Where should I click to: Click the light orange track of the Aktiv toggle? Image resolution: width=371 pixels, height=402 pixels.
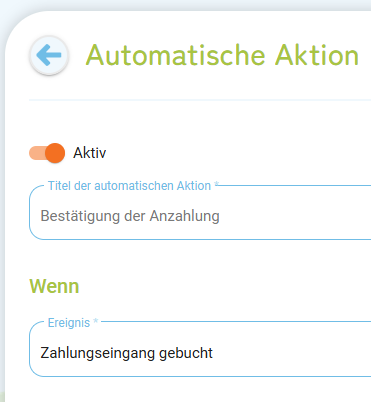click(x=37, y=153)
